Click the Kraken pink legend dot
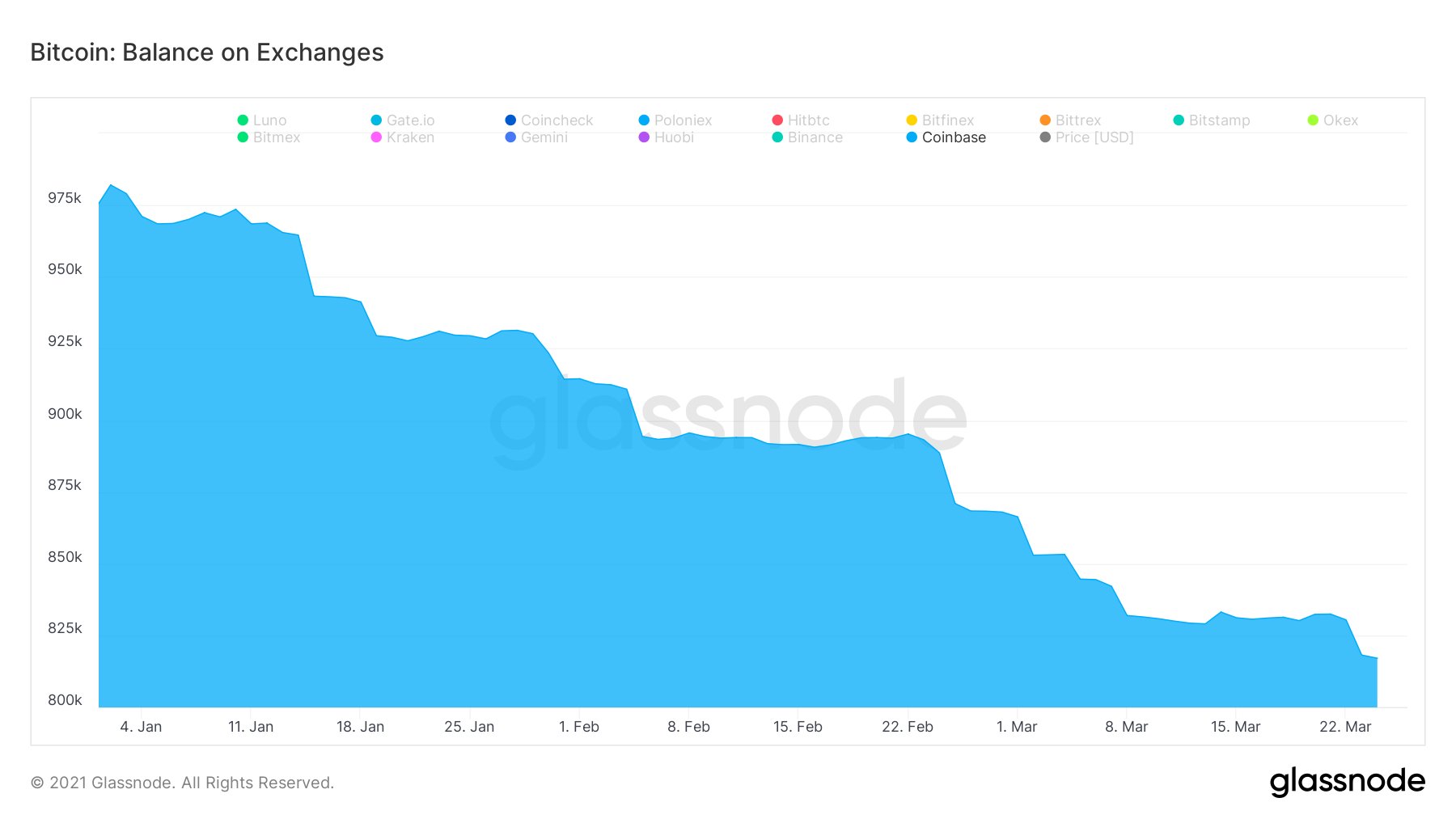1456x819 pixels. [376, 137]
